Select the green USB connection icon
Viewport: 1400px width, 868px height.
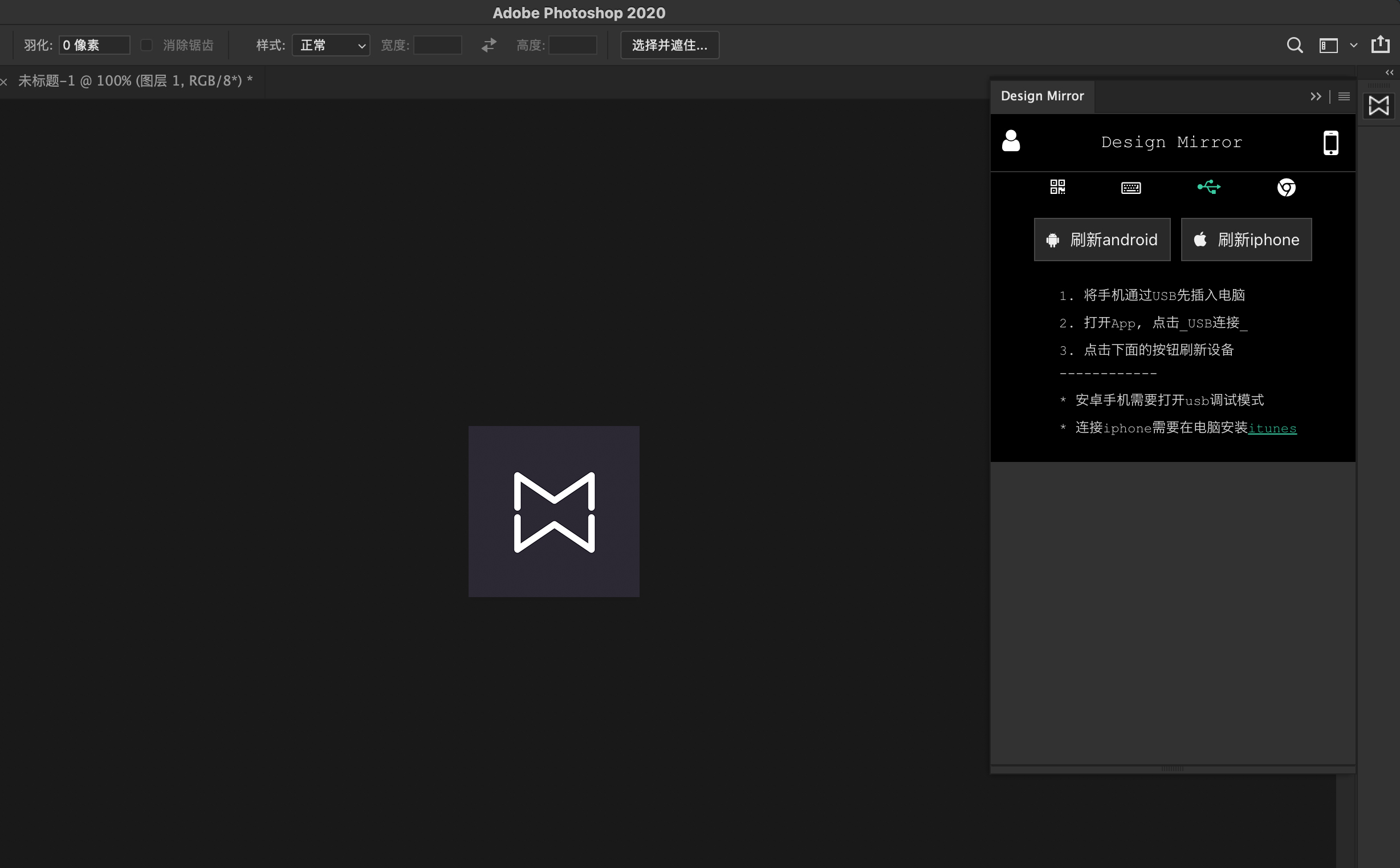pos(1209,187)
